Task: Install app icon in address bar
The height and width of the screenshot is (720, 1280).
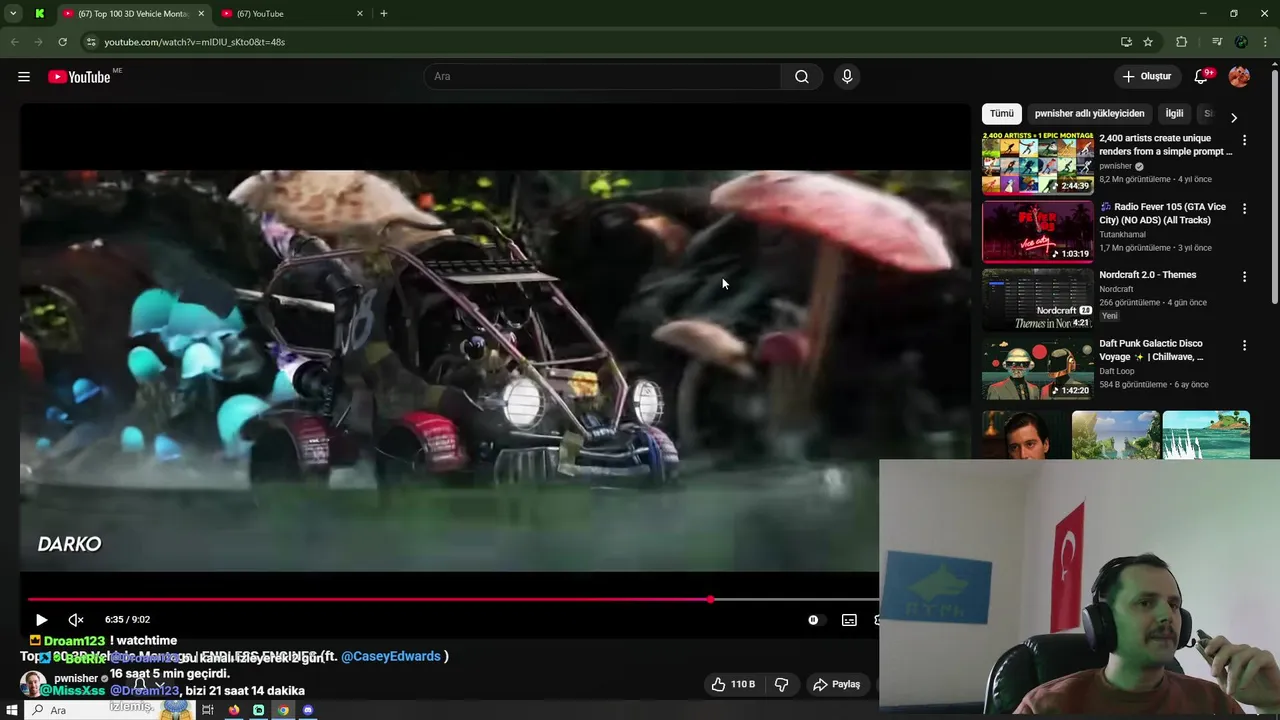Action: click(x=1126, y=42)
